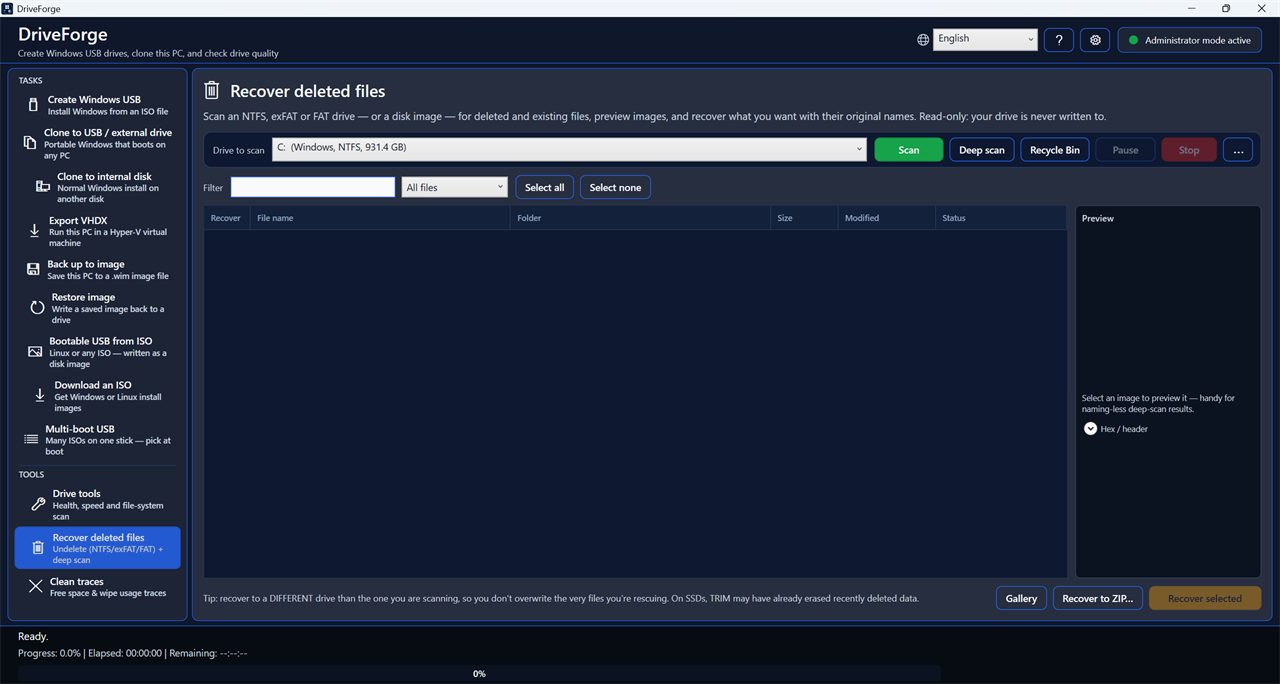This screenshot has width=1280, height=684.
Task: Click the Recover deleted files sidebar trash icon
Action: (38, 548)
